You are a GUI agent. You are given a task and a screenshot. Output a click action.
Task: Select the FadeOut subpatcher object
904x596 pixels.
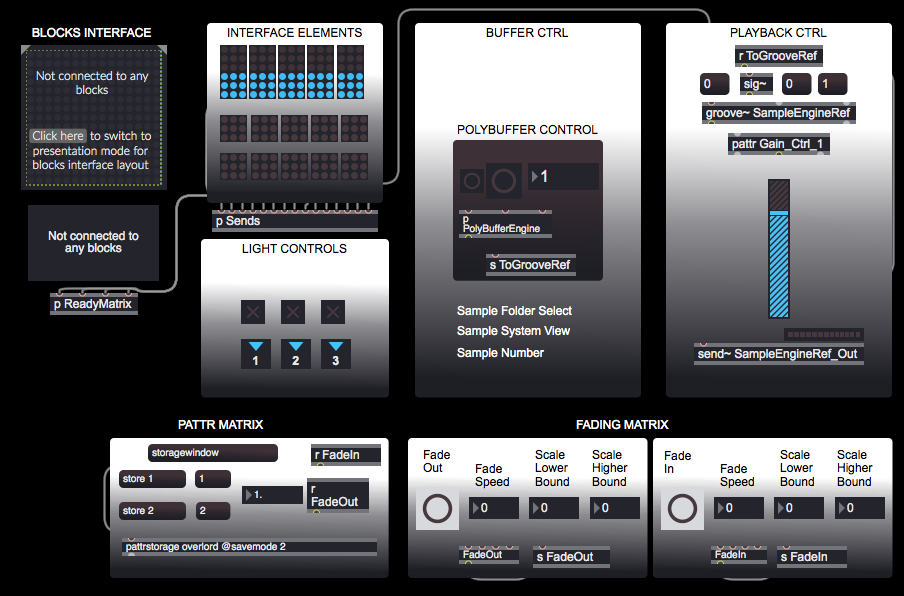click(489, 554)
